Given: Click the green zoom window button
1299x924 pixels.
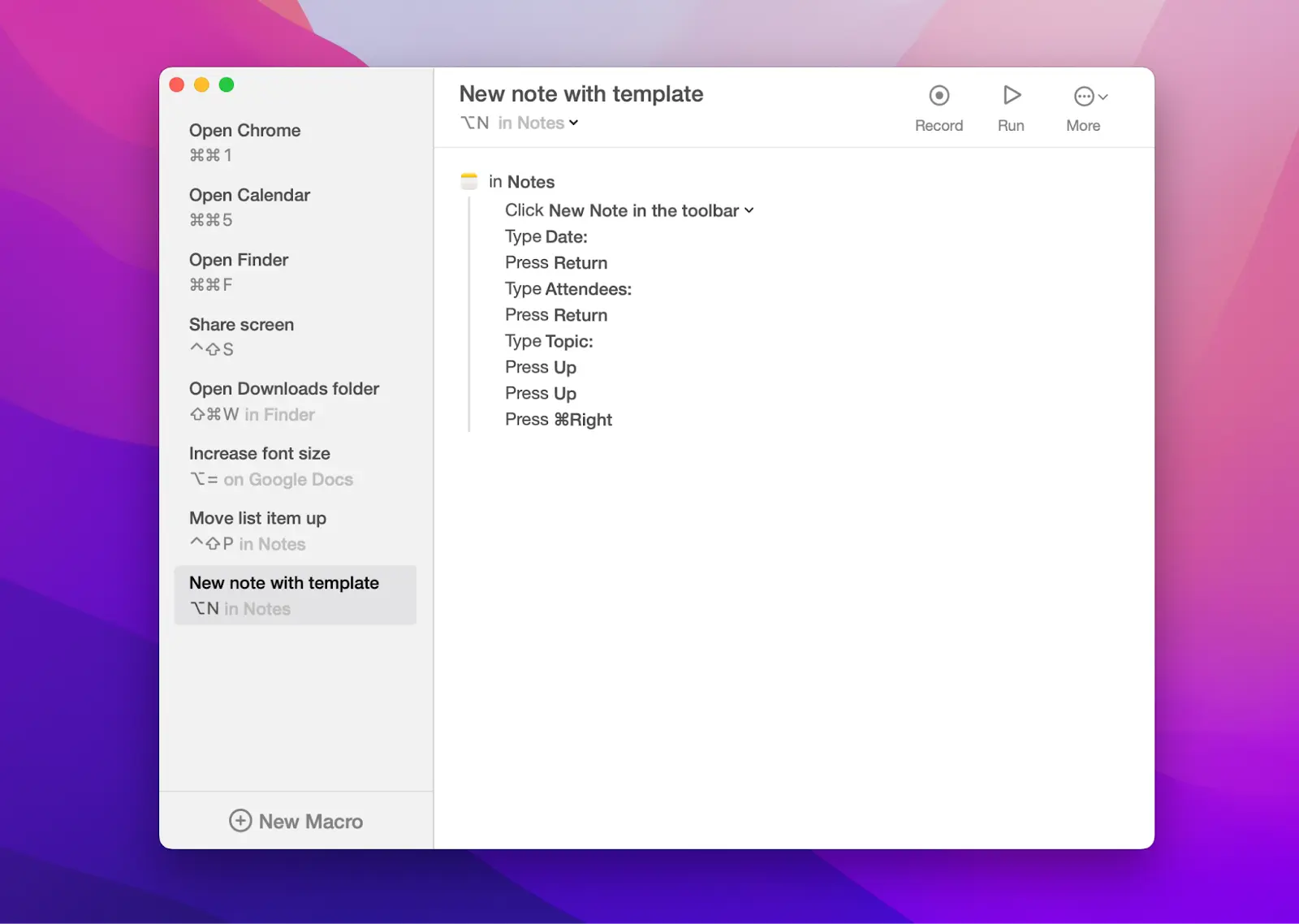Looking at the screenshot, I should click(x=227, y=84).
